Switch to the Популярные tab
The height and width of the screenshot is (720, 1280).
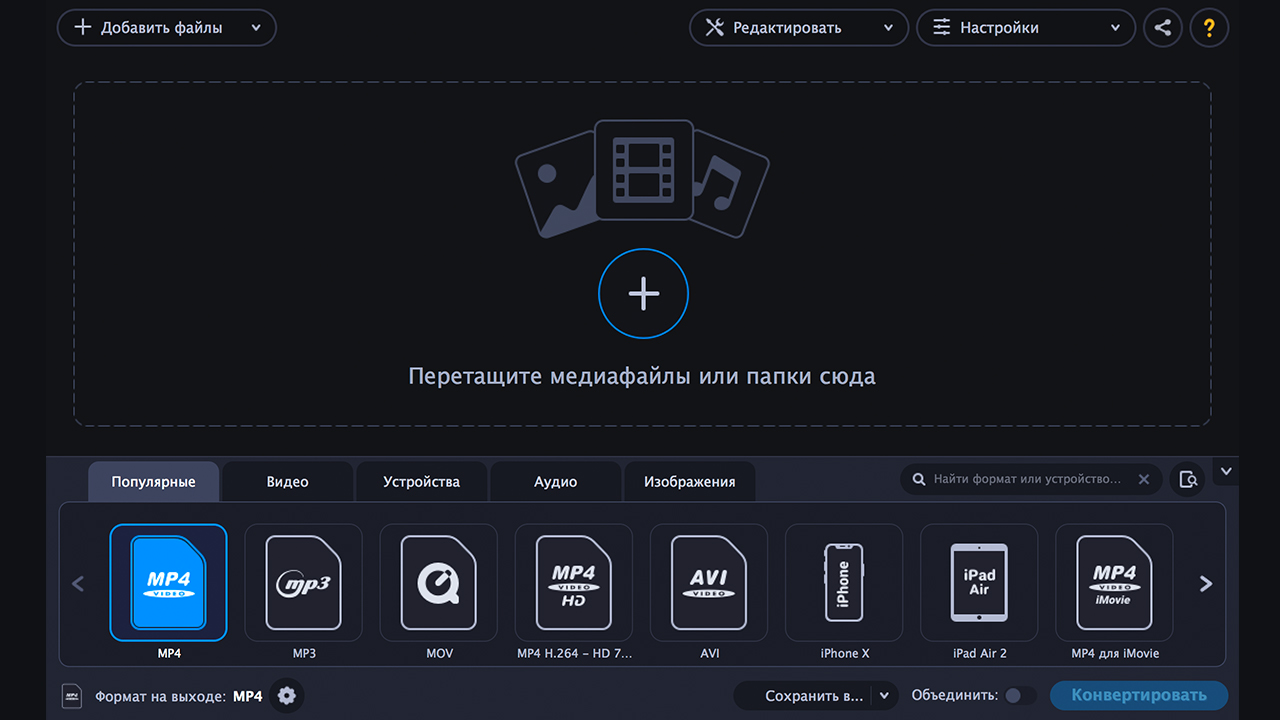tap(153, 481)
